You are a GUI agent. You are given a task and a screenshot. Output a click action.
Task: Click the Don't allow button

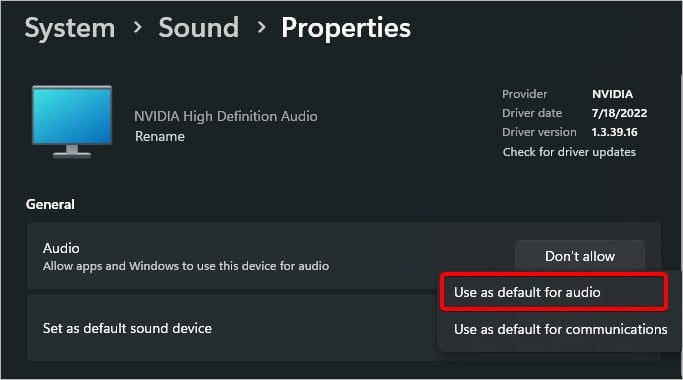pos(580,256)
